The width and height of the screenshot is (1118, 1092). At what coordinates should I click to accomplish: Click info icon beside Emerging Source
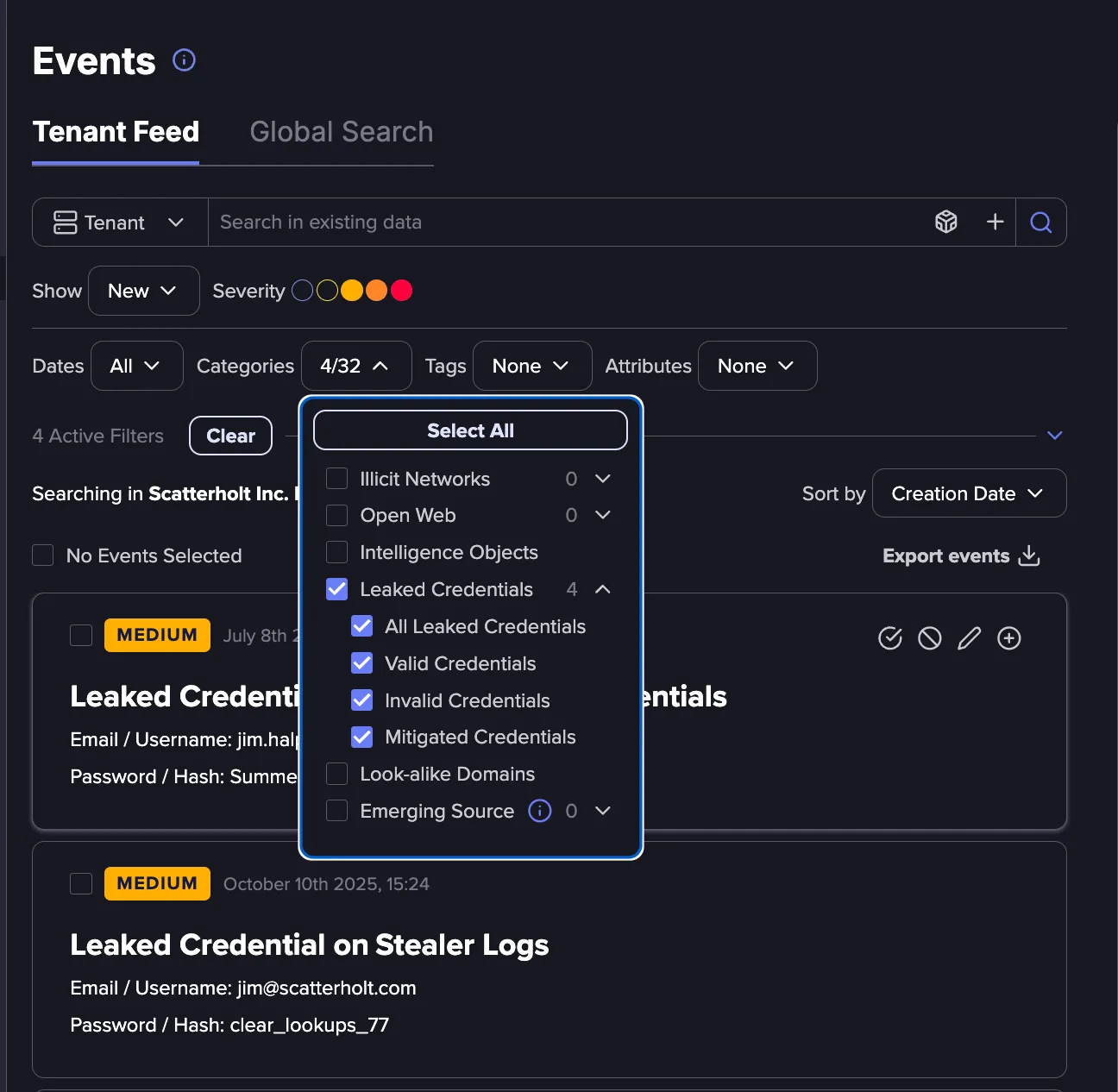(540, 811)
